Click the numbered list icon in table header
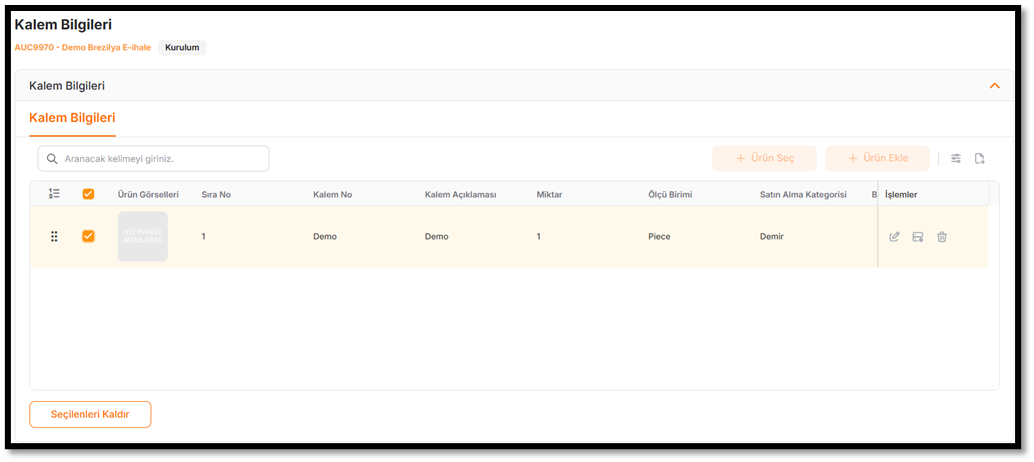The width and height of the screenshot is (1034, 462). tap(54, 194)
